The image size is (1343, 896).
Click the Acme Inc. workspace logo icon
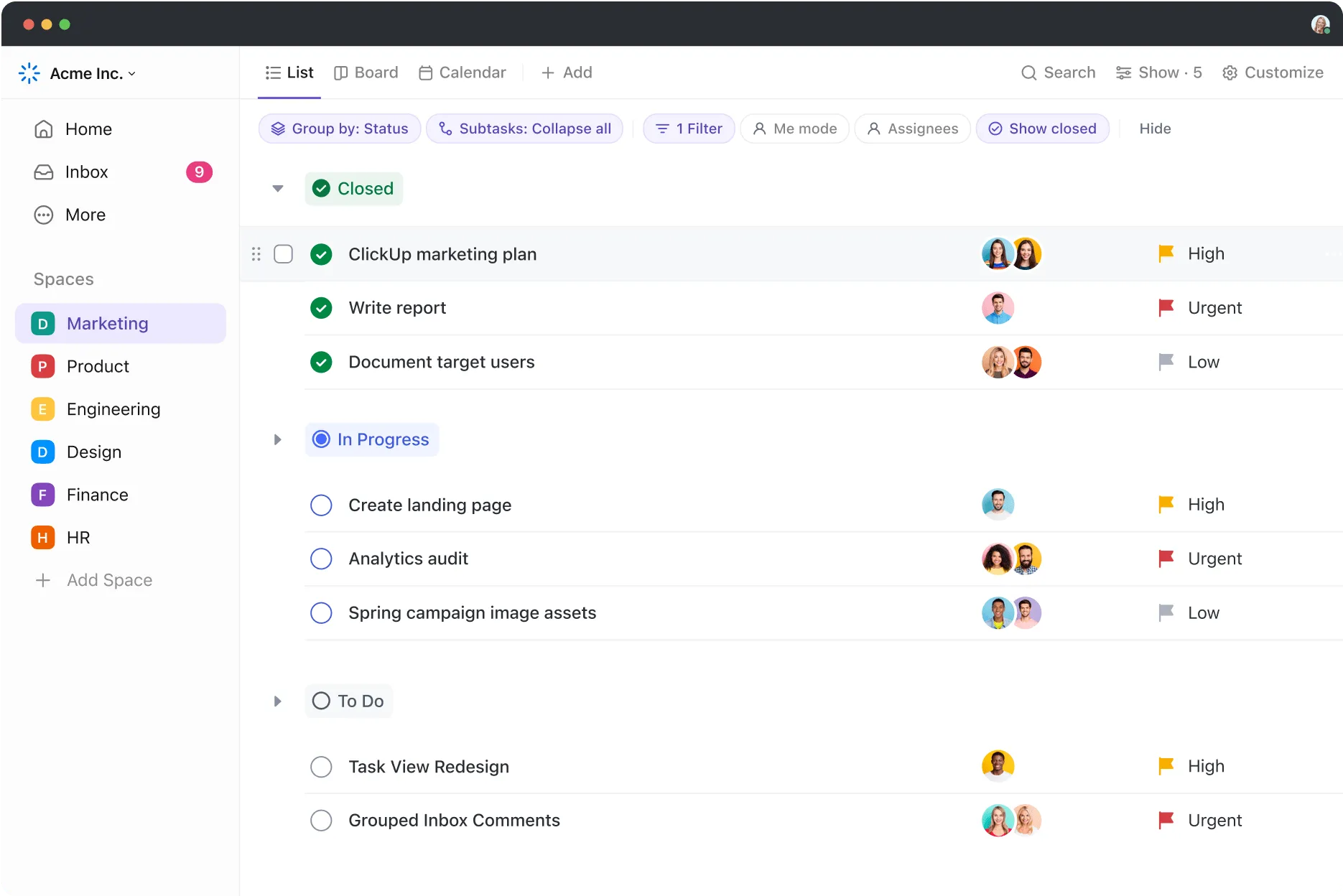(x=29, y=73)
